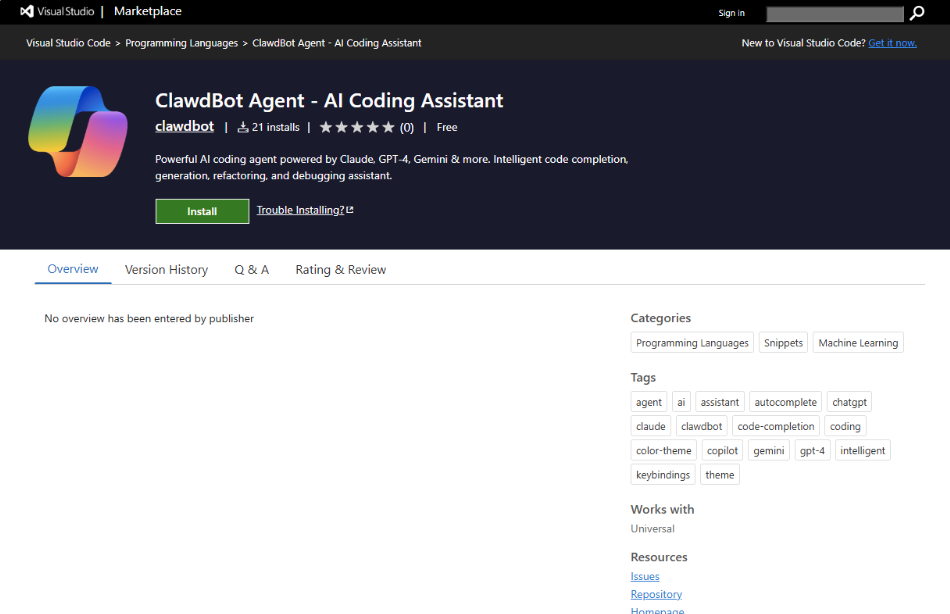Image resolution: width=950 pixels, height=614 pixels.
Task: Click the copilot tag
Action: pyautogui.click(x=722, y=450)
